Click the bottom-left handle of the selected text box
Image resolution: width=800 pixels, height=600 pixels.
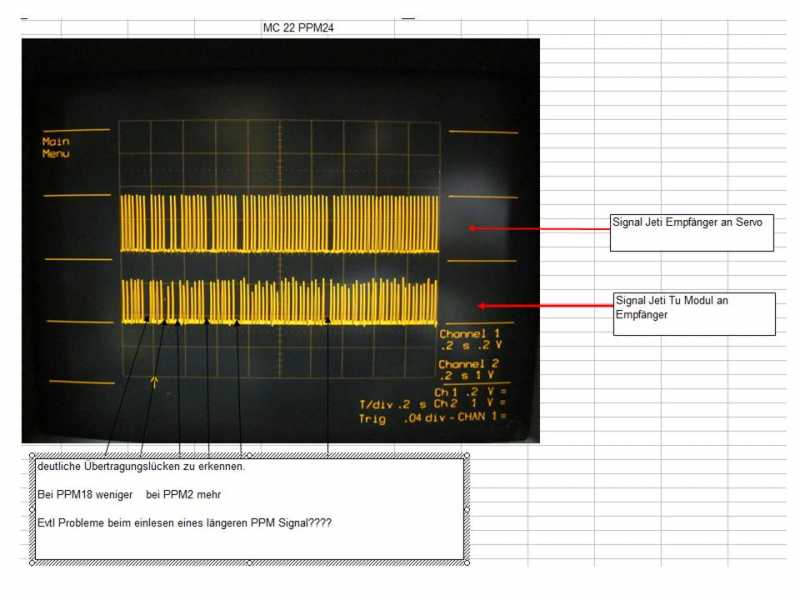[32, 563]
